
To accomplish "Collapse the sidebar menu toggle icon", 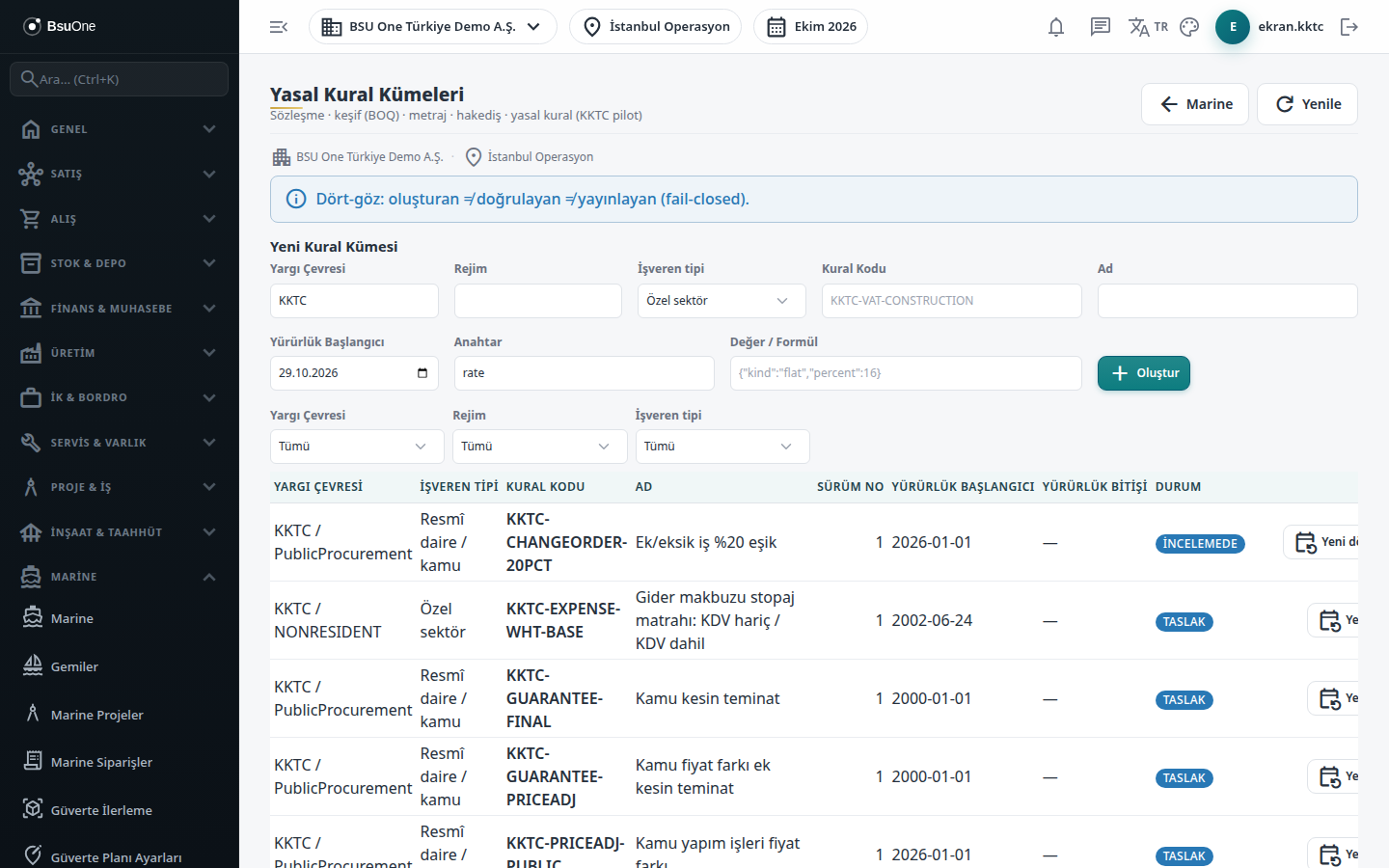I will [279, 27].
